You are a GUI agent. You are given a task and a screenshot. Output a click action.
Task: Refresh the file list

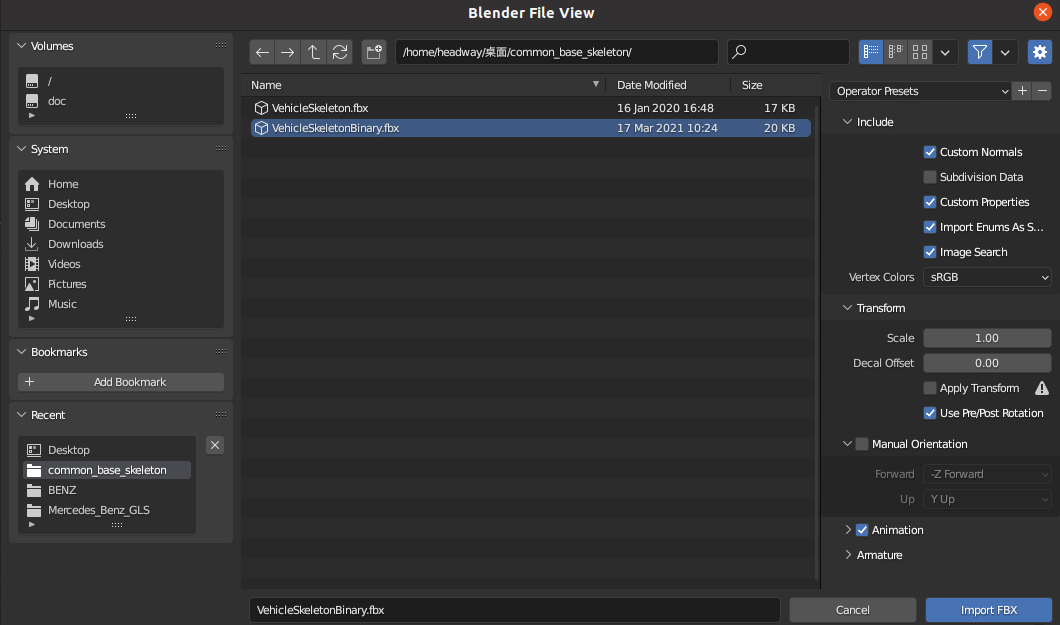point(340,52)
